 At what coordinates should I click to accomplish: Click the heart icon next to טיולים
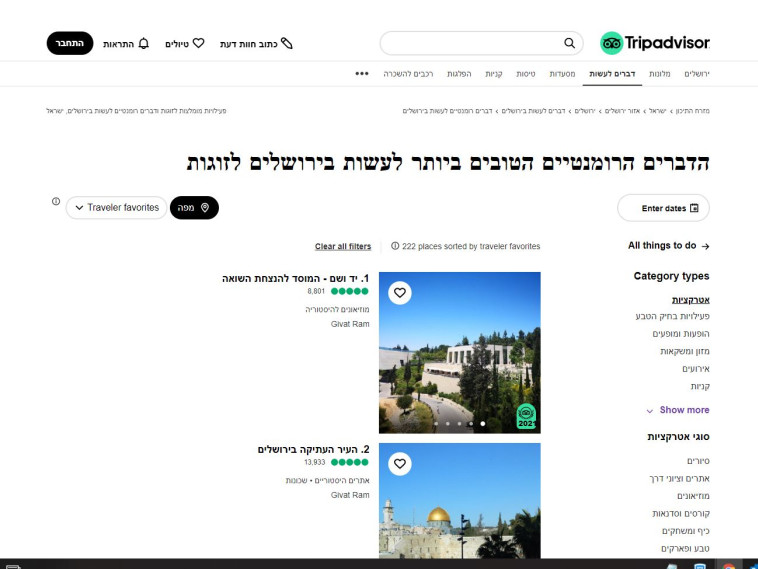[x=198, y=43]
